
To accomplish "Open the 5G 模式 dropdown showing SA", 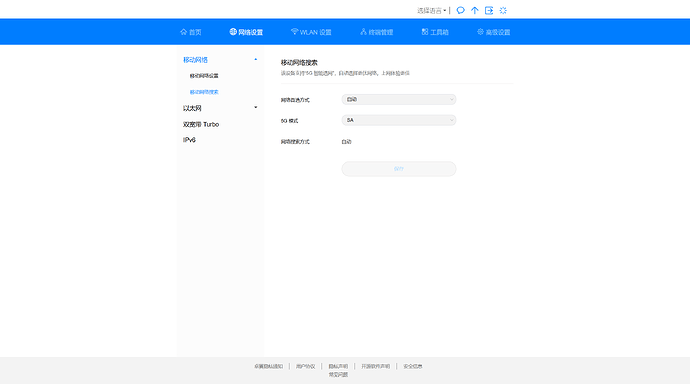I will tap(399, 120).
